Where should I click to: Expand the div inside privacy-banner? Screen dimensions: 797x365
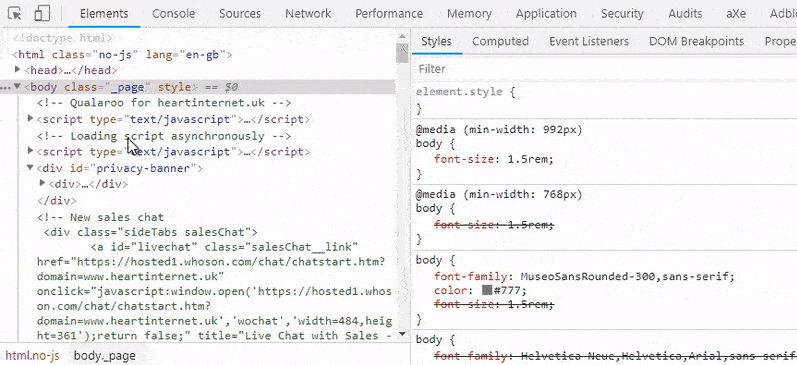coord(43,184)
